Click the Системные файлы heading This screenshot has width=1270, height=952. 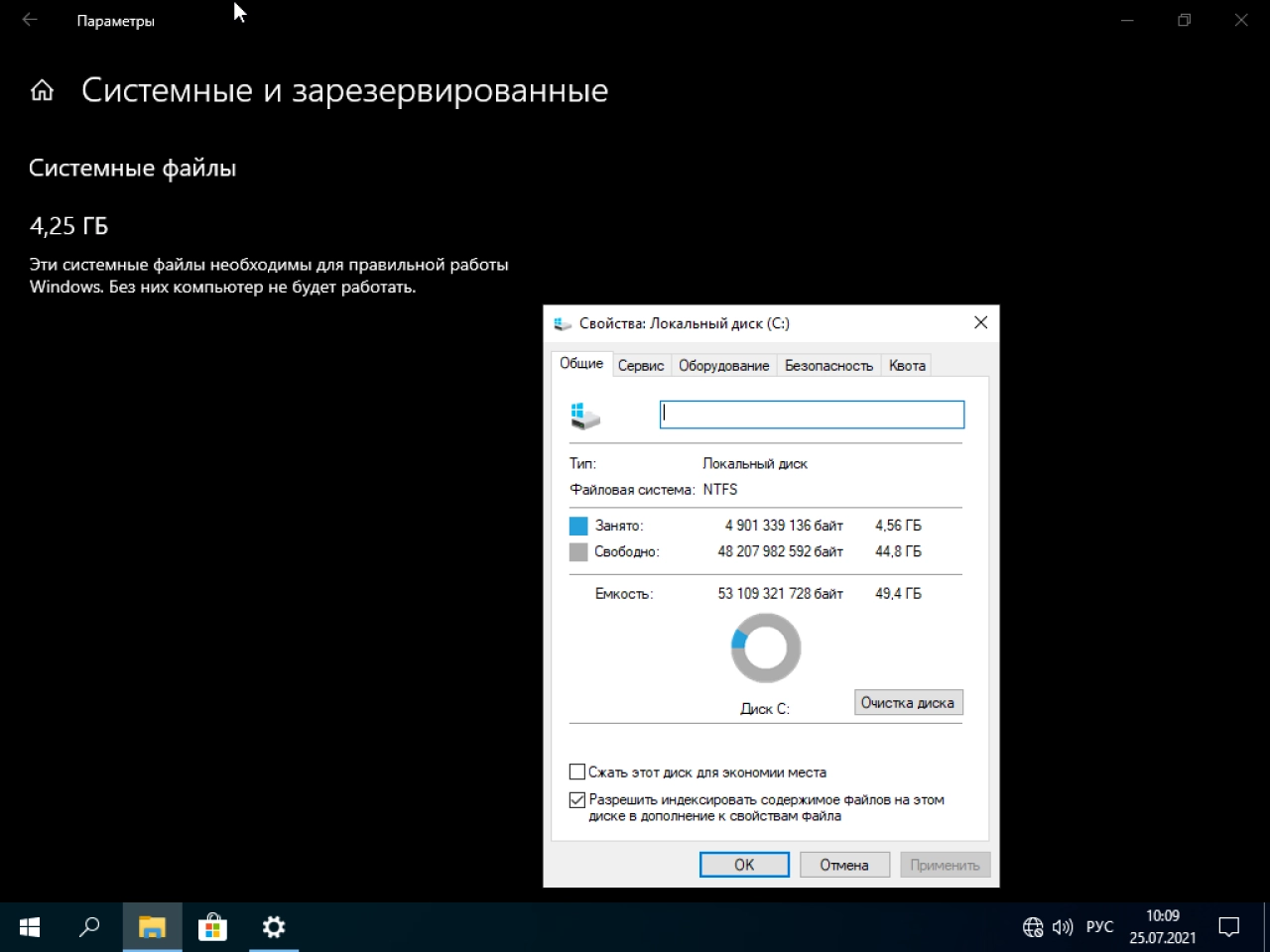click(132, 169)
